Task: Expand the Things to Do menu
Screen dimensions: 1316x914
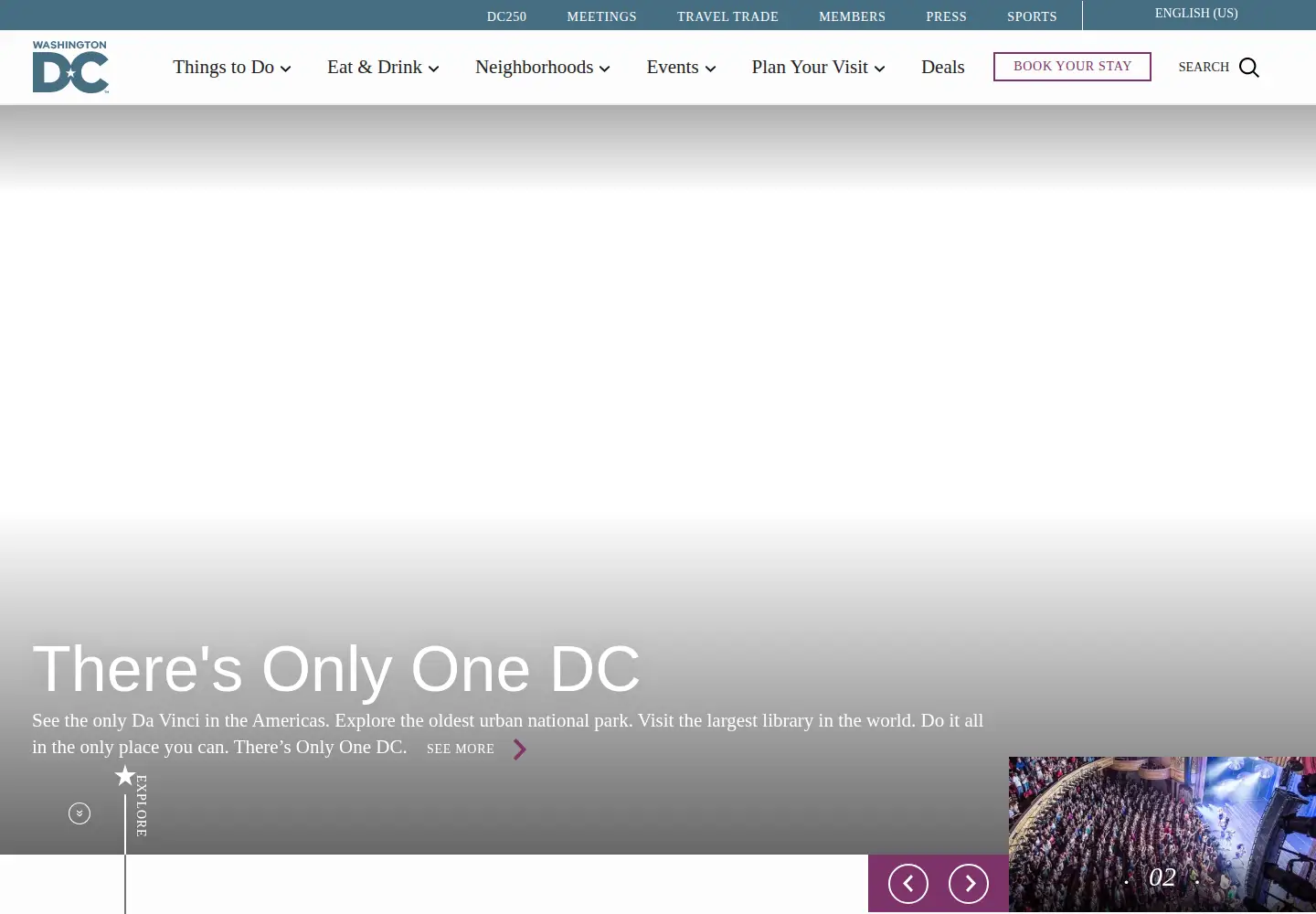Action: click(232, 68)
